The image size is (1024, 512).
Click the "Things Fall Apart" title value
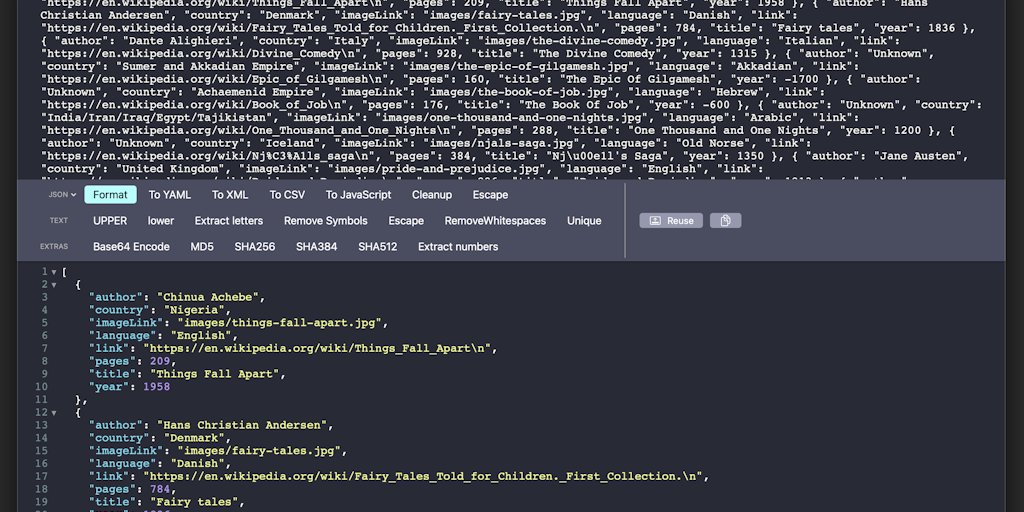(x=214, y=374)
